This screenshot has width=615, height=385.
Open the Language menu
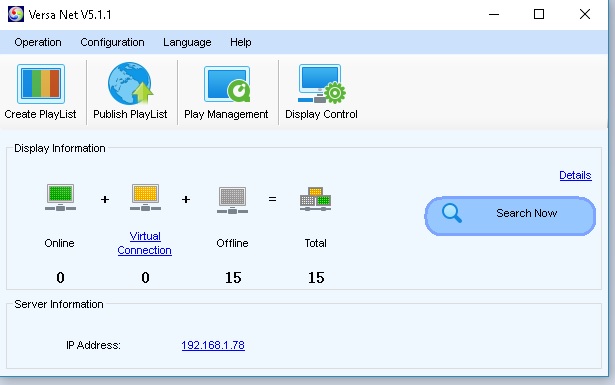(x=187, y=42)
